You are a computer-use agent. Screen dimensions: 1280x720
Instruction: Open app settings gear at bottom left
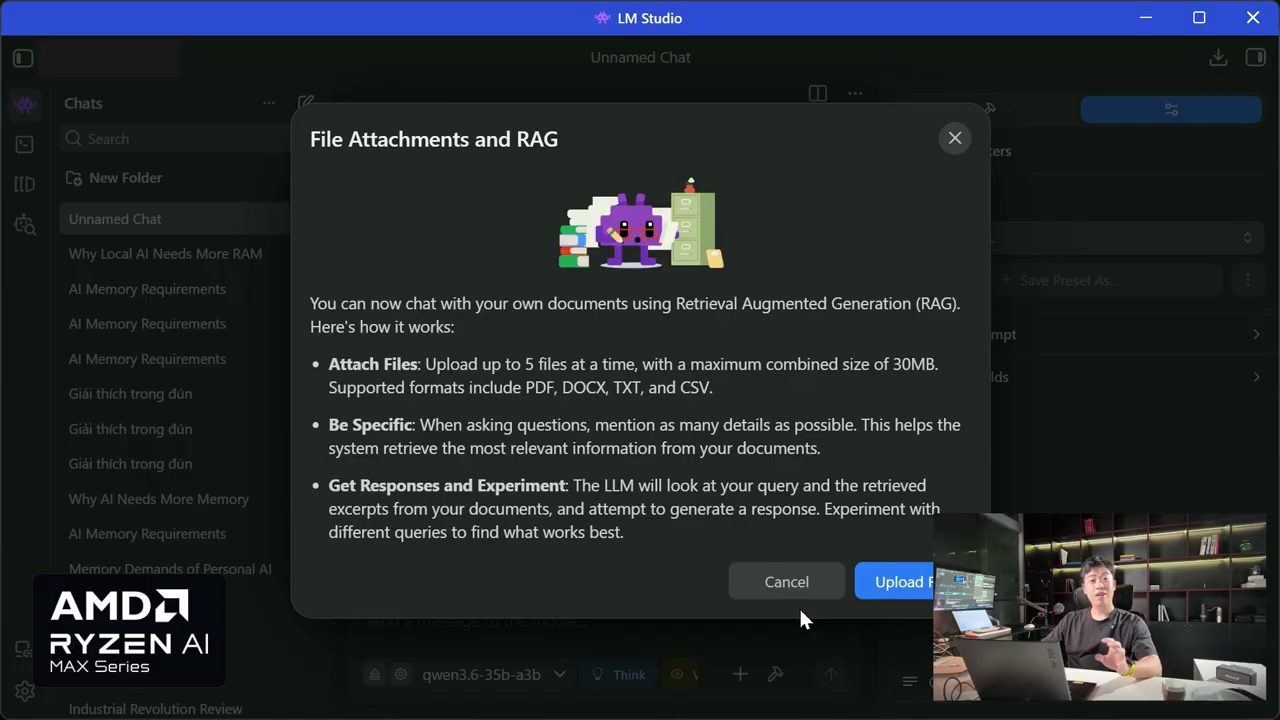click(25, 691)
